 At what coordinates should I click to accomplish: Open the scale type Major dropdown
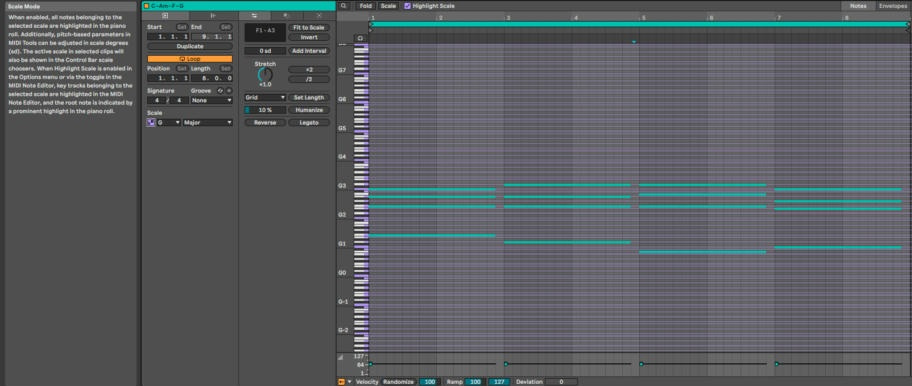(208, 123)
